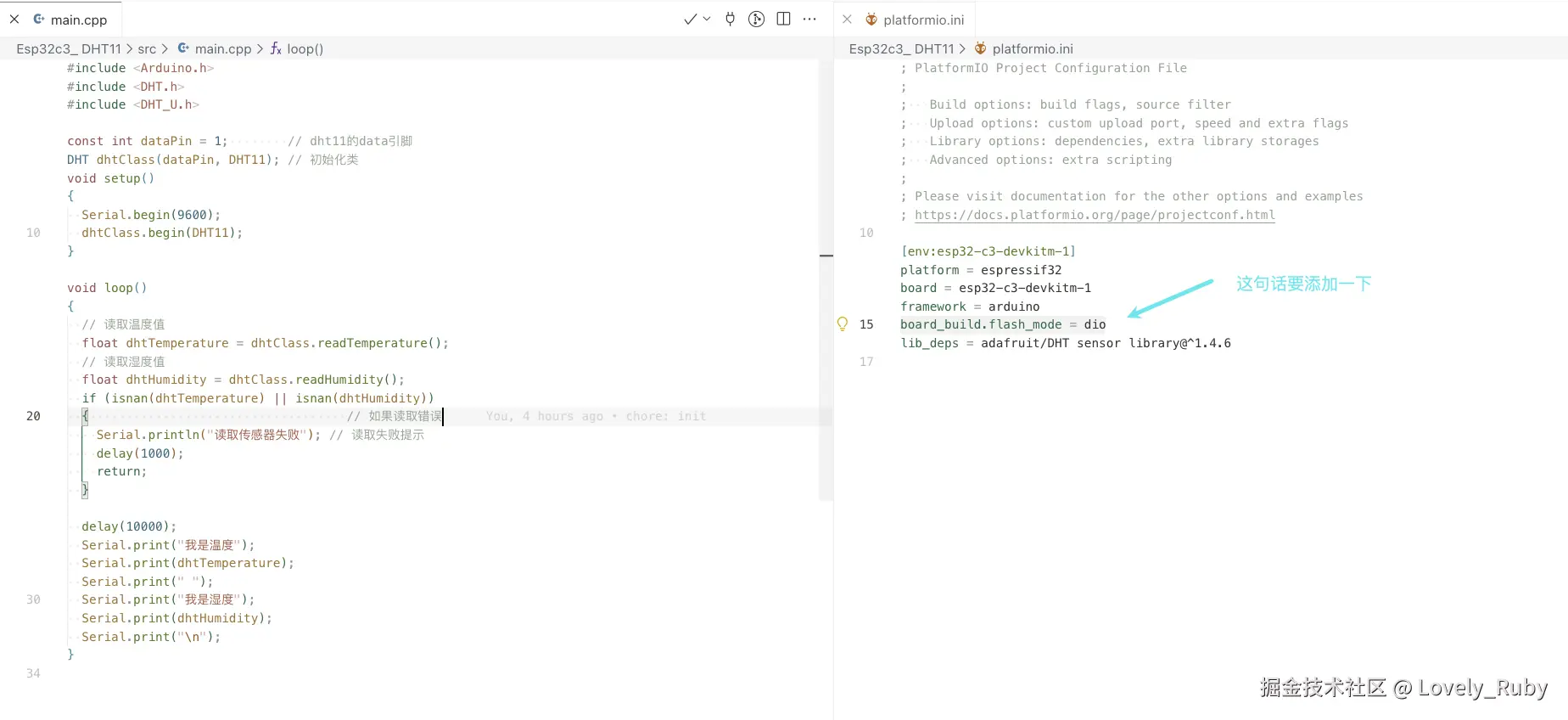Click 'float dhtTemperature' line
1568x720 pixels.
click(x=265, y=343)
